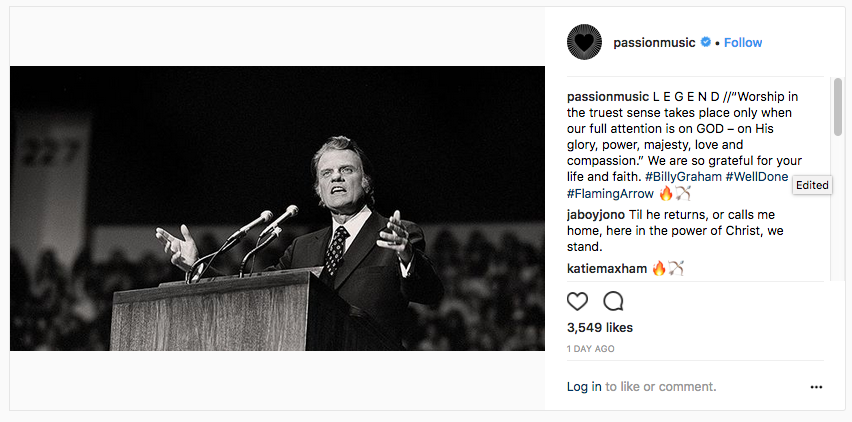Click the Edited tooltip label
This screenshot has height=422, width=852.
pos(812,185)
